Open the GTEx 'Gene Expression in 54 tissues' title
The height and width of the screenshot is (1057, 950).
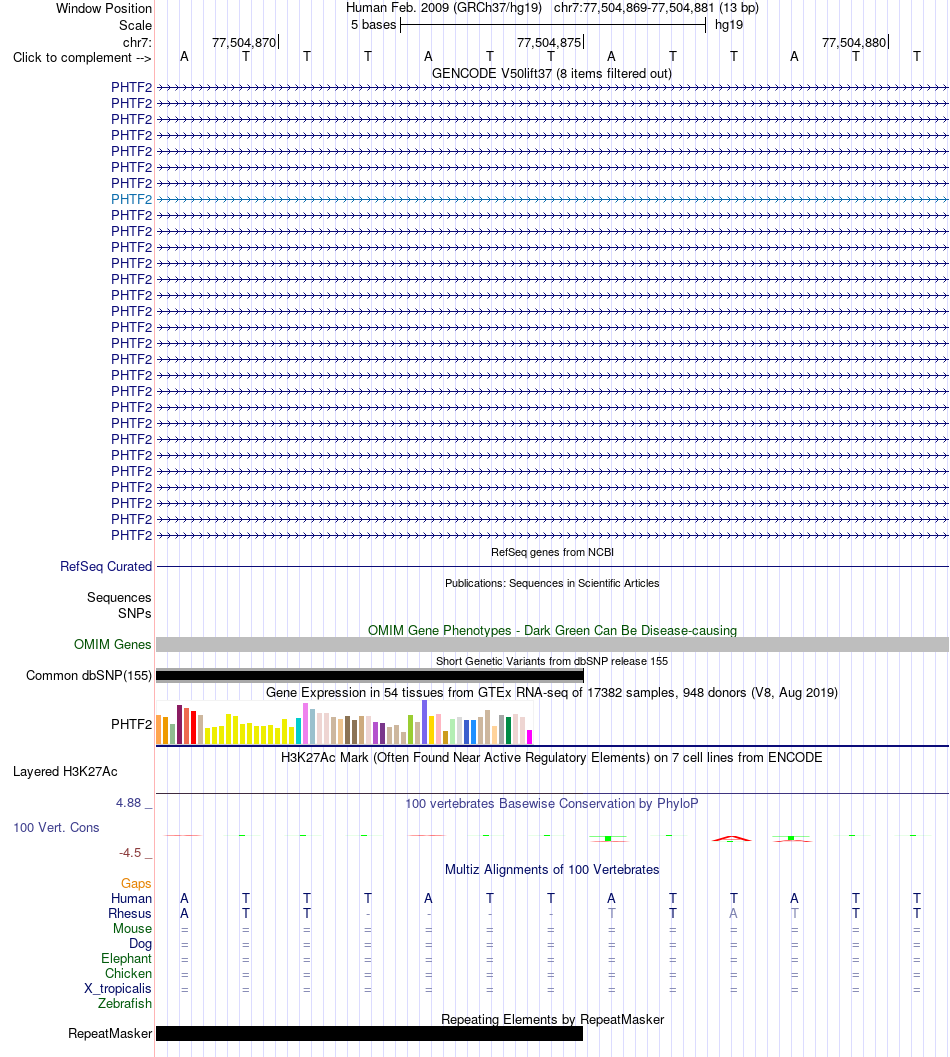[x=552, y=693]
